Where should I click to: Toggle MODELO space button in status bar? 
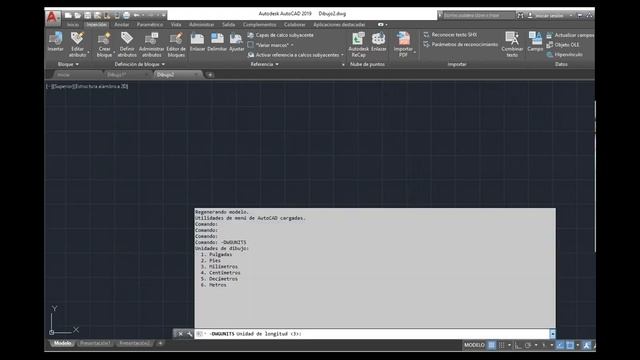tap(474, 345)
